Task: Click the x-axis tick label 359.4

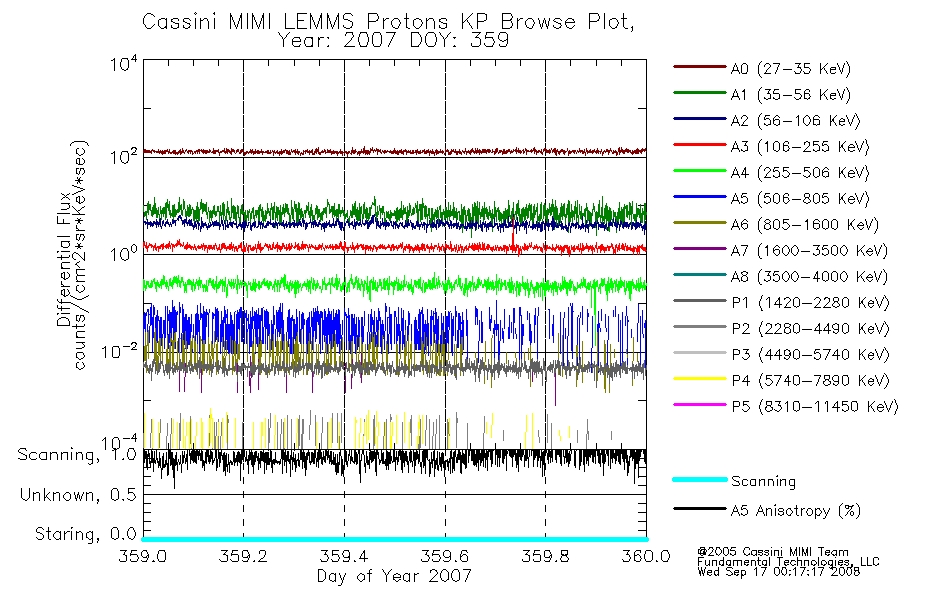Action: point(344,556)
